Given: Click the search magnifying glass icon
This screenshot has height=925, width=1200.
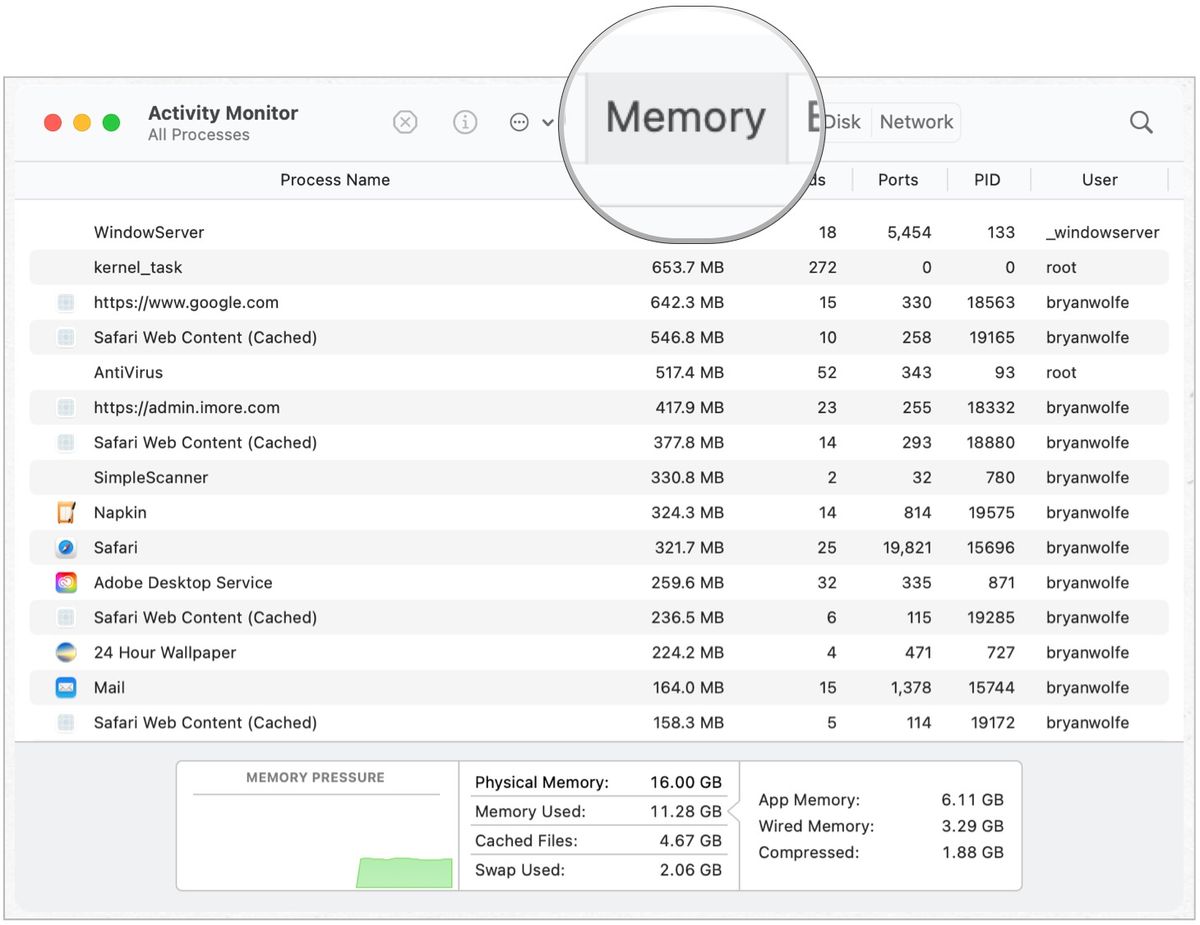Looking at the screenshot, I should click(1140, 121).
